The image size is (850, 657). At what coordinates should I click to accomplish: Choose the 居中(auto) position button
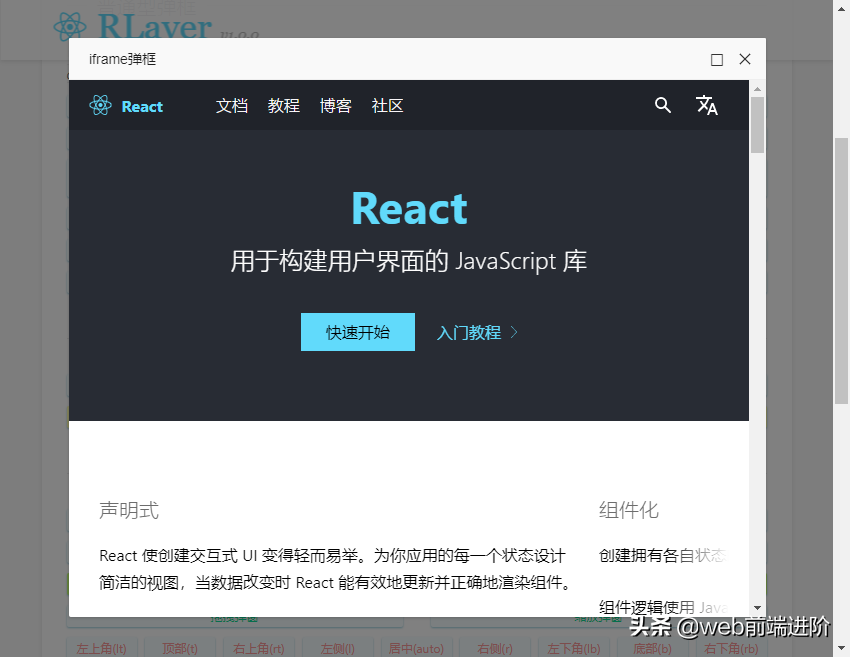click(416, 648)
